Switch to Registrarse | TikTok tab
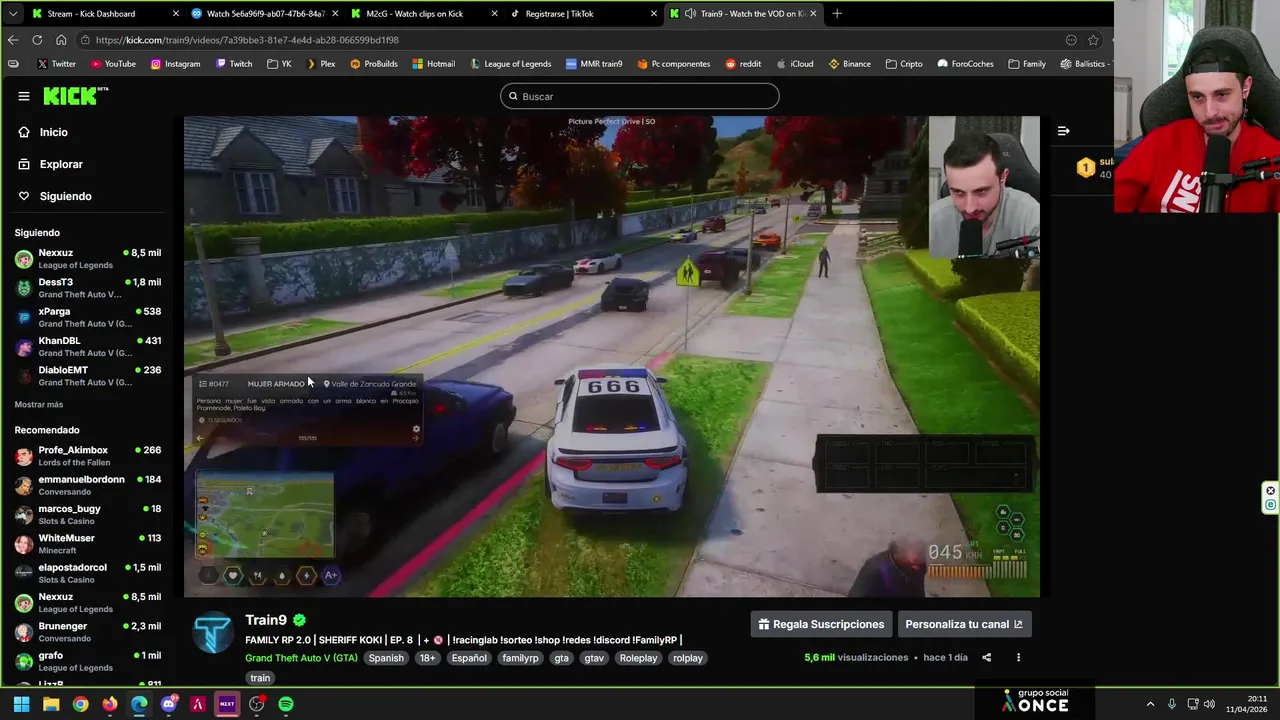This screenshot has height=720, width=1280. click(584, 14)
